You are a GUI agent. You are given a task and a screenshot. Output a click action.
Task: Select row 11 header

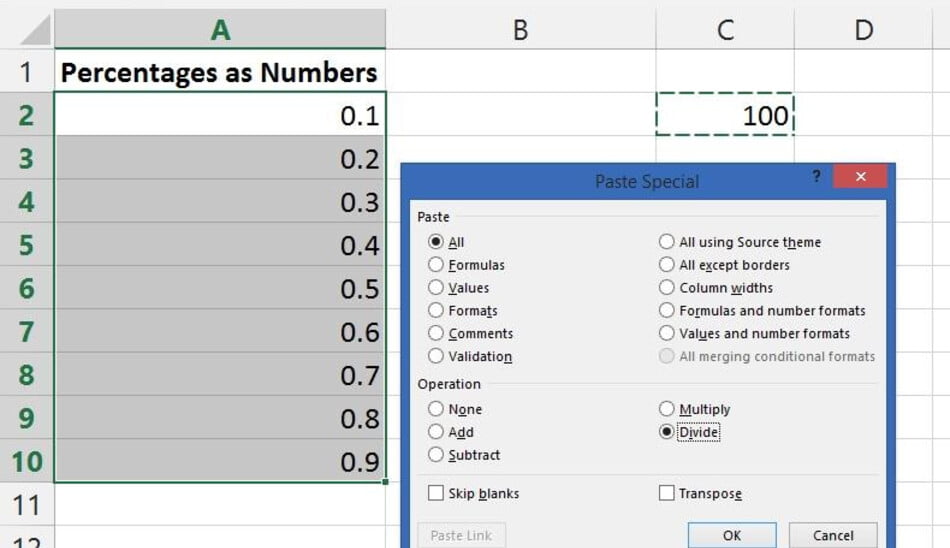27,504
